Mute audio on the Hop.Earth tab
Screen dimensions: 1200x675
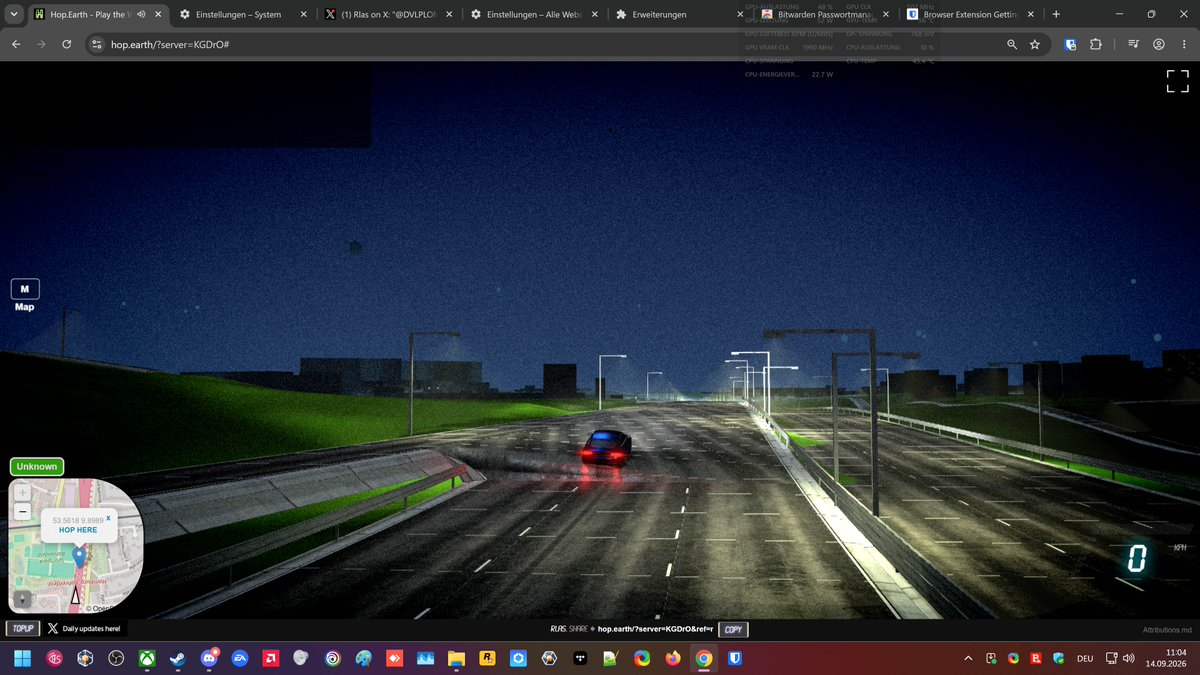141,15
